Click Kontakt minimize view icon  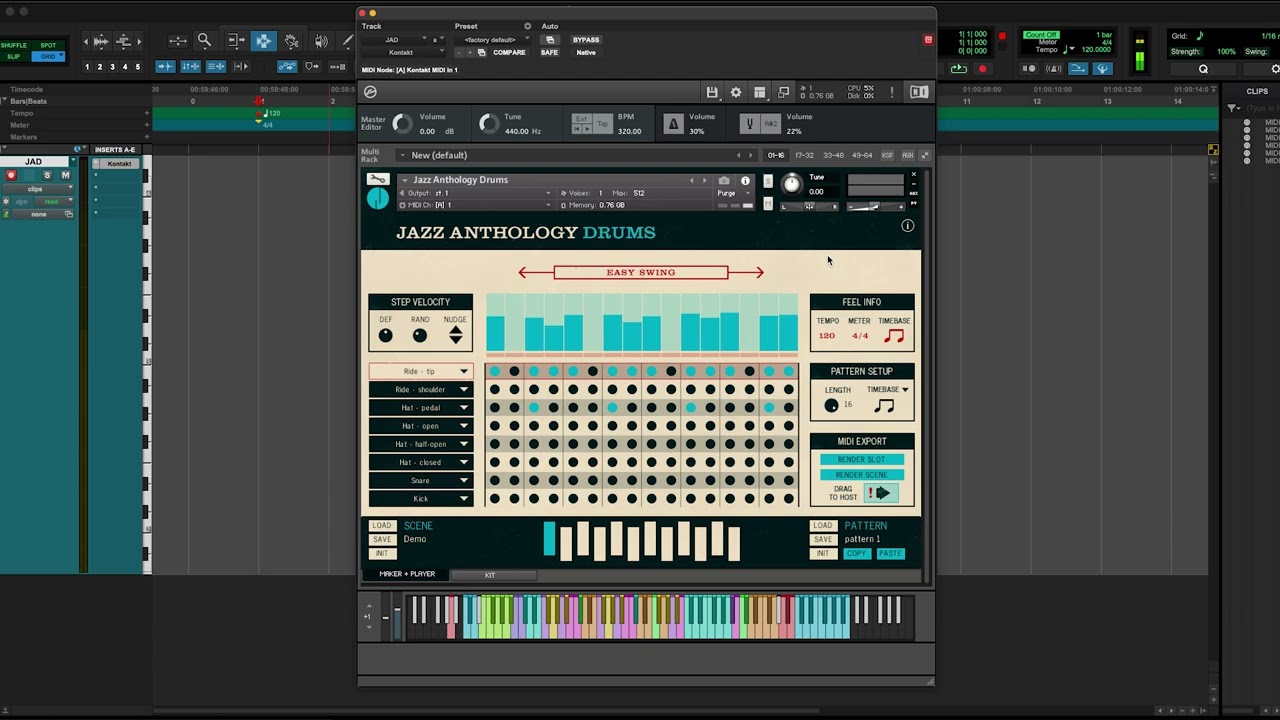coord(783,92)
